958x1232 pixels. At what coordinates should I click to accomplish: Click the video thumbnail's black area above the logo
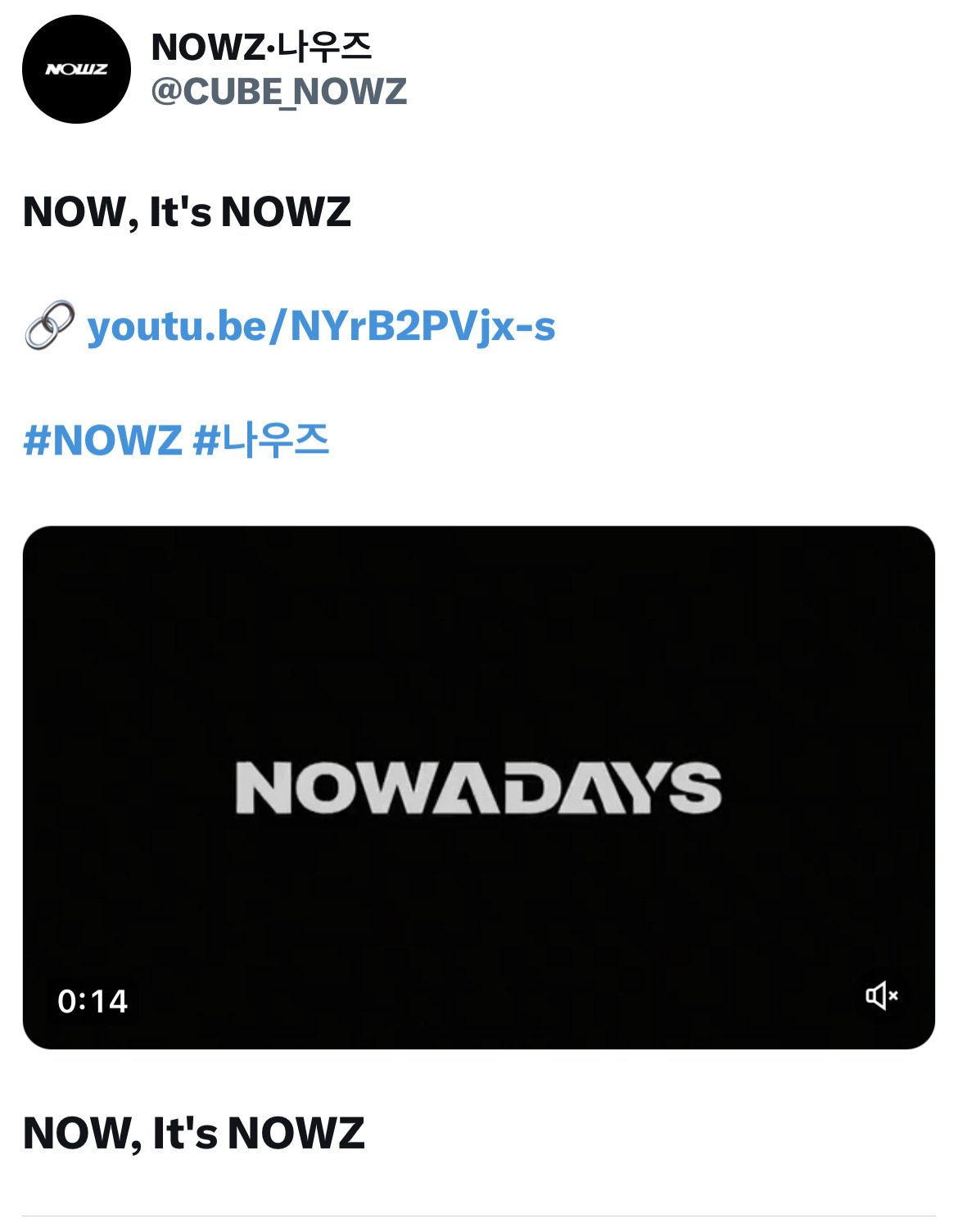(479, 639)
